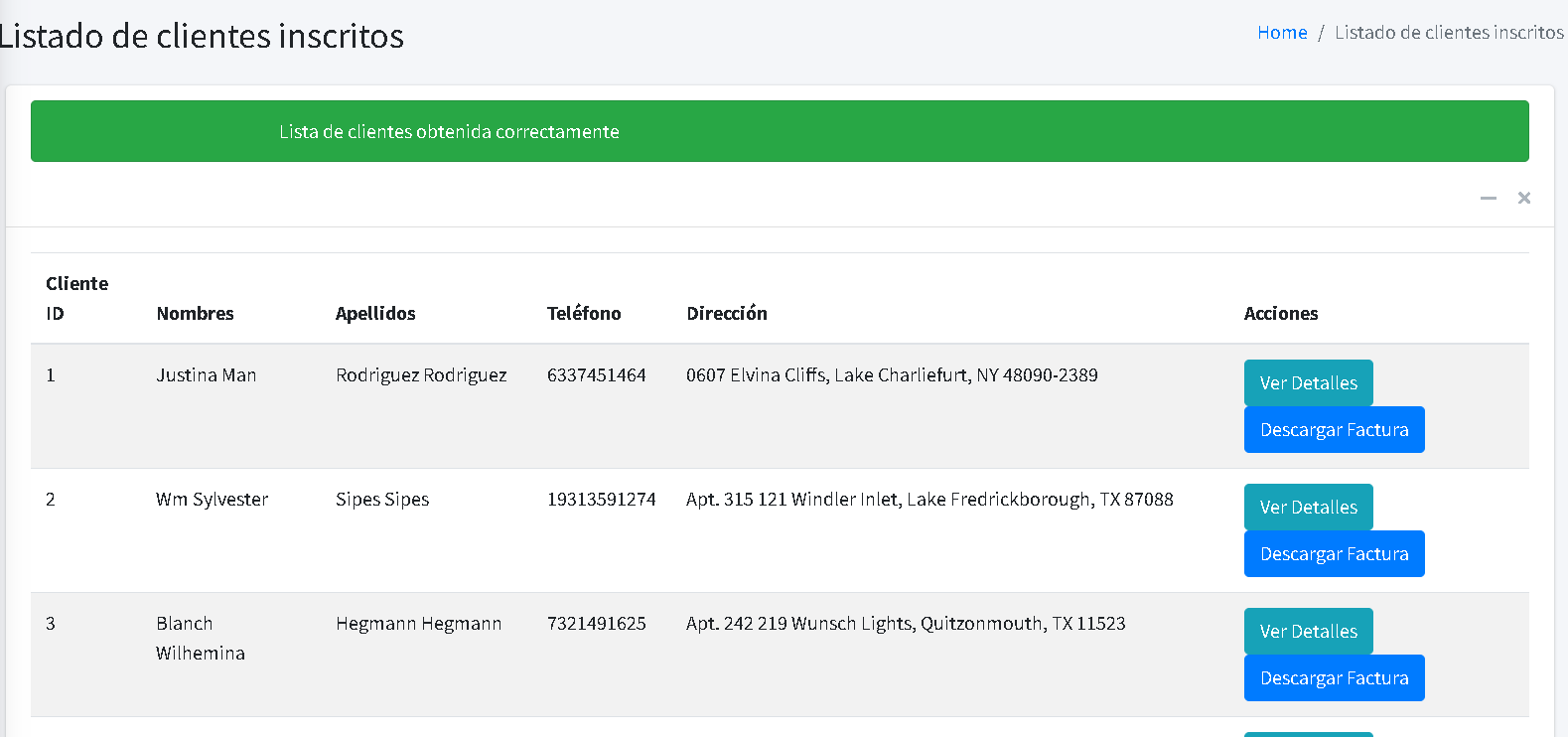Click the Hegmann Hegmann surname cell
Image resolution: width=1568 pixels, height=737 pixels.
click(418, 623)
